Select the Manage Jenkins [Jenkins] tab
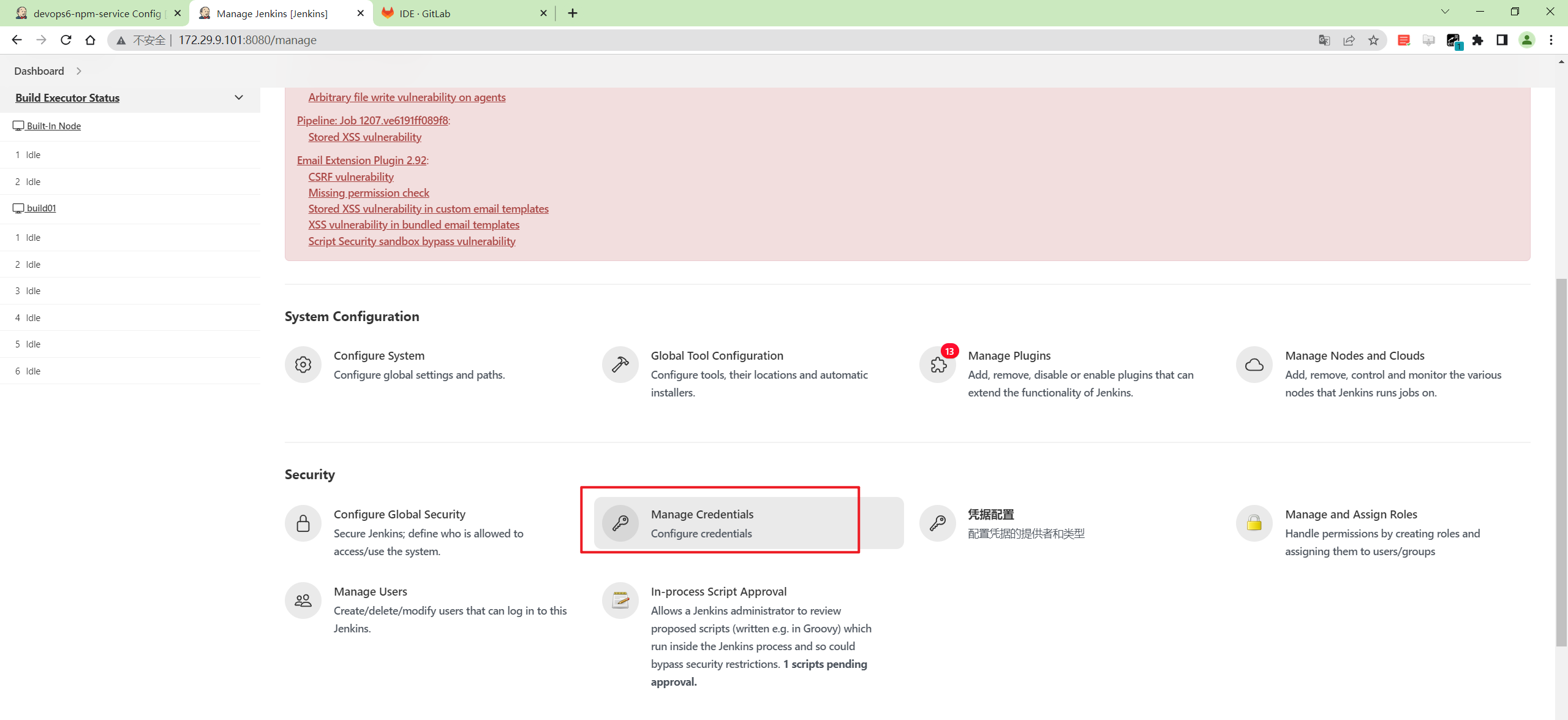This screenshot has height=720, width=1568. pos(282,13)
